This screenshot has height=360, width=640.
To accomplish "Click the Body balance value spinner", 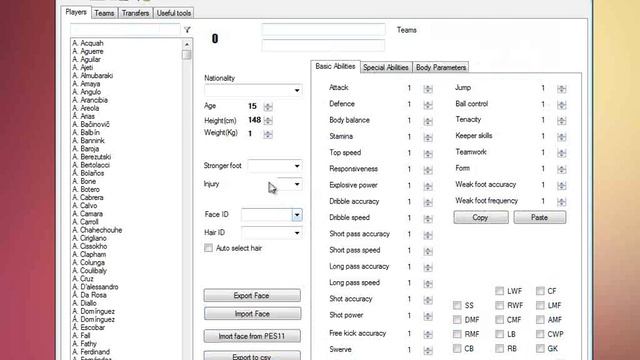I will [x=428, y=121].
